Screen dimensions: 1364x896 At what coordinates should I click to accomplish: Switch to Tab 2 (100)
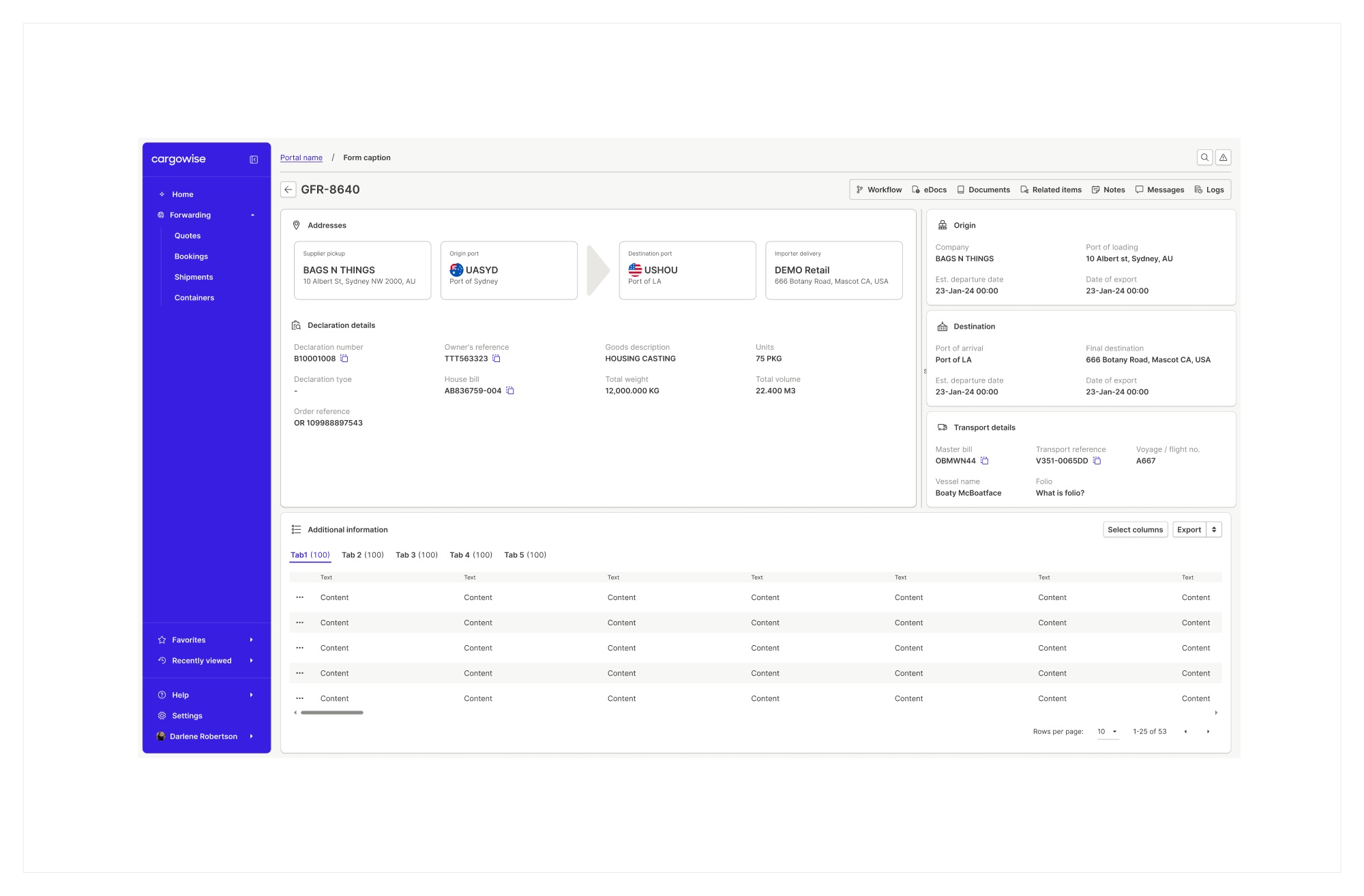(x=363, y=555)
